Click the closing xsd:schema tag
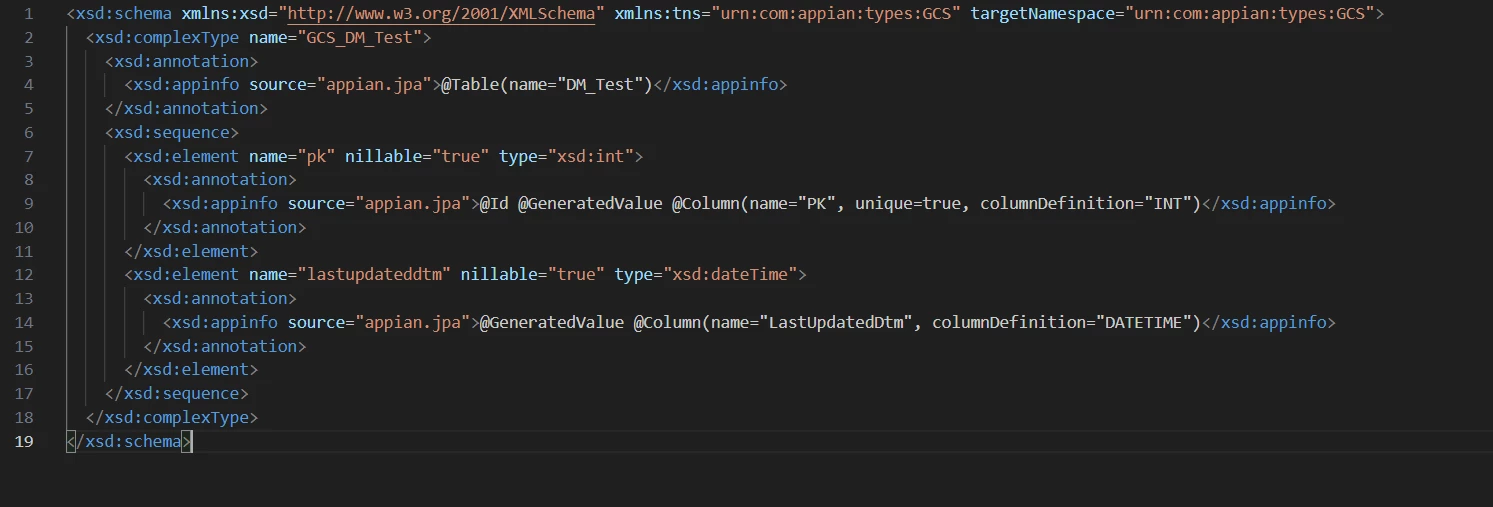The image size is (1493, 507). pyautogui.click(x=129, y=441)
